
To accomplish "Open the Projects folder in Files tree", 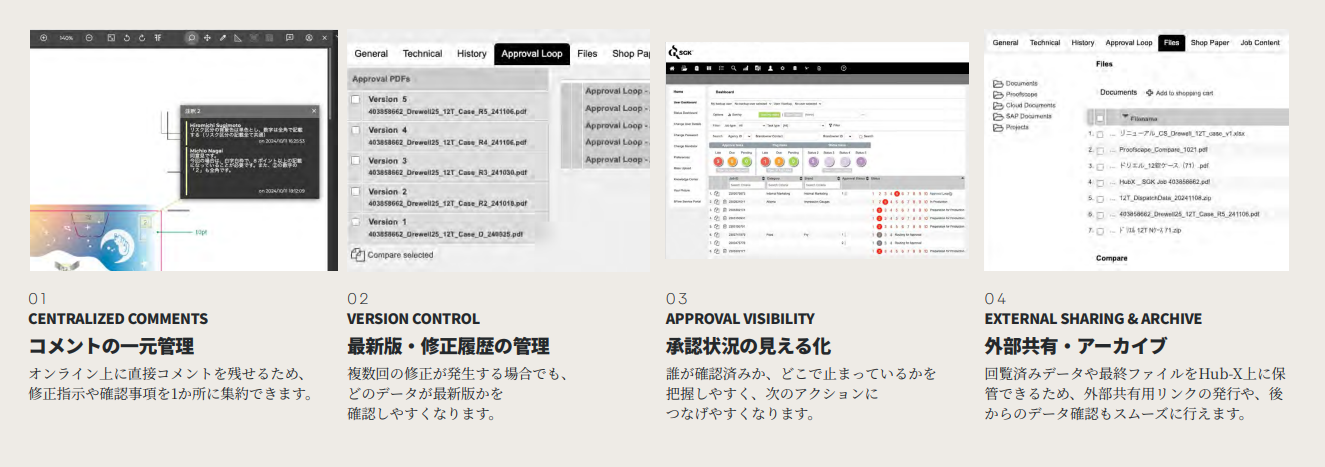I will [x=1011, y=127].
